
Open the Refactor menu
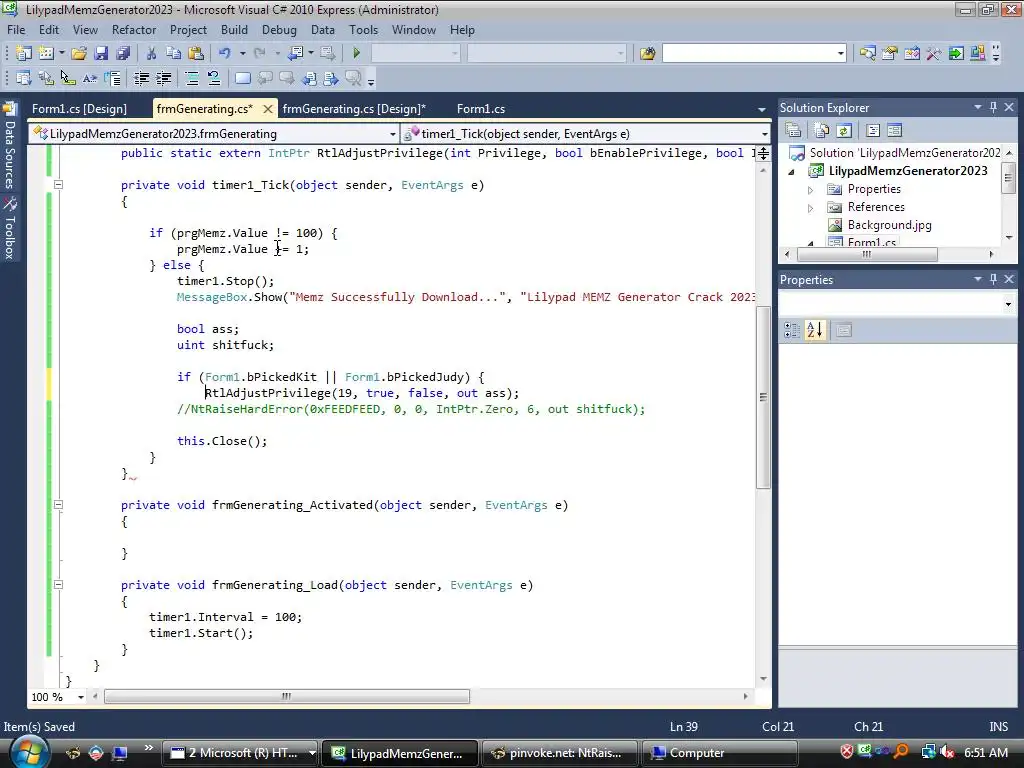point(134,30)
